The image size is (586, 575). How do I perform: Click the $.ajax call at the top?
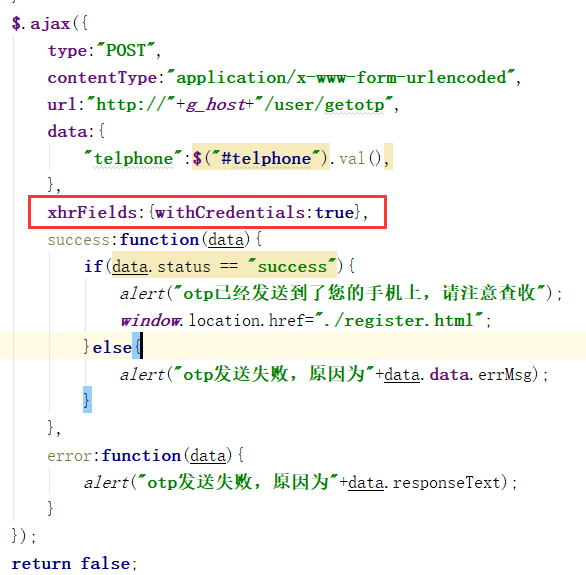[x=50, y=24]
